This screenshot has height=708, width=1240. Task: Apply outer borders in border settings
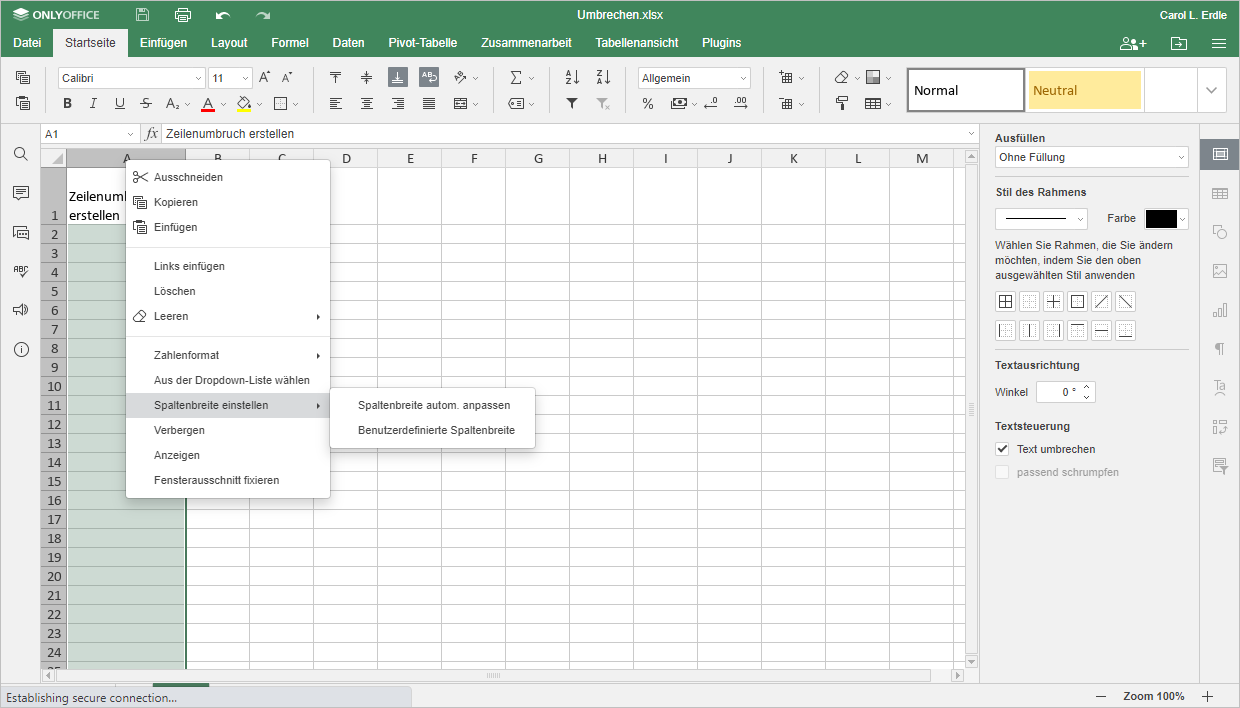click(x=1077, y=301)
